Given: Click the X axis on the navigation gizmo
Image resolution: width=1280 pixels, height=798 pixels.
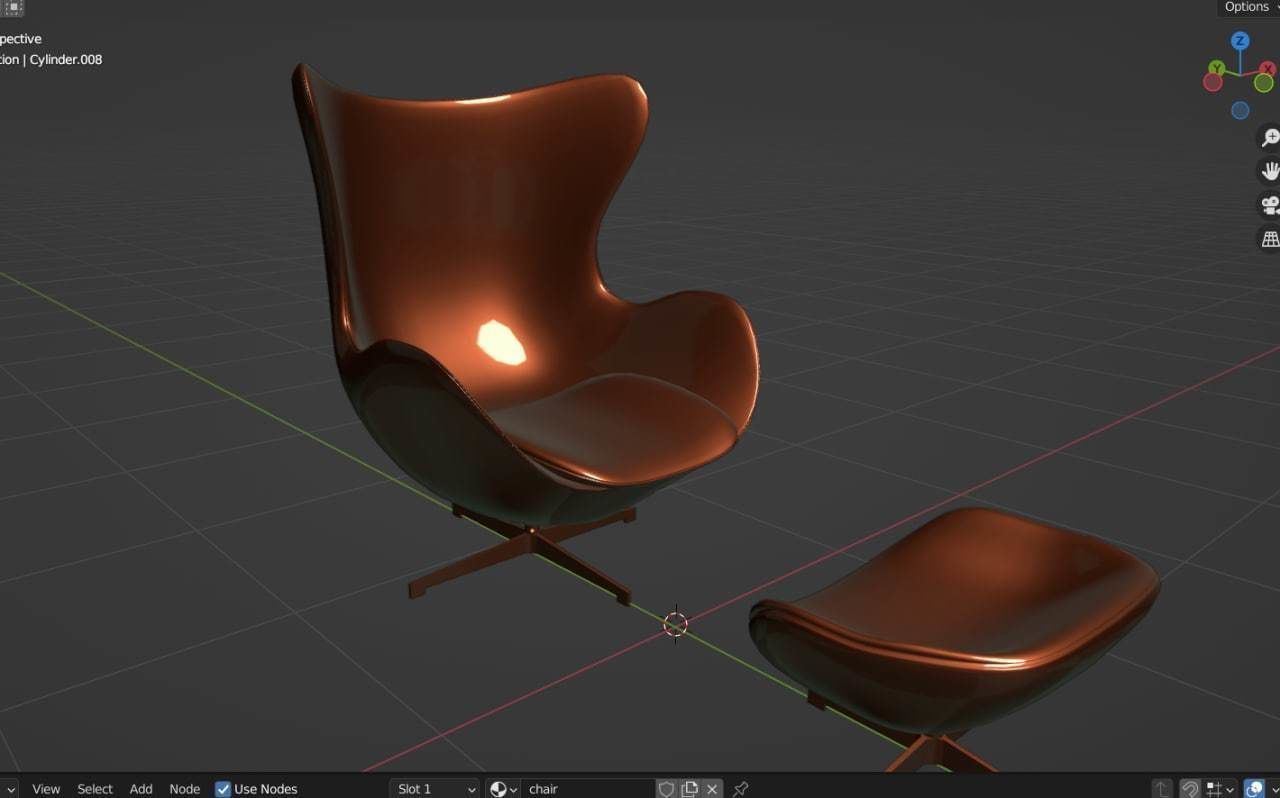Looking at the screenshot, I should point(1266,69).
